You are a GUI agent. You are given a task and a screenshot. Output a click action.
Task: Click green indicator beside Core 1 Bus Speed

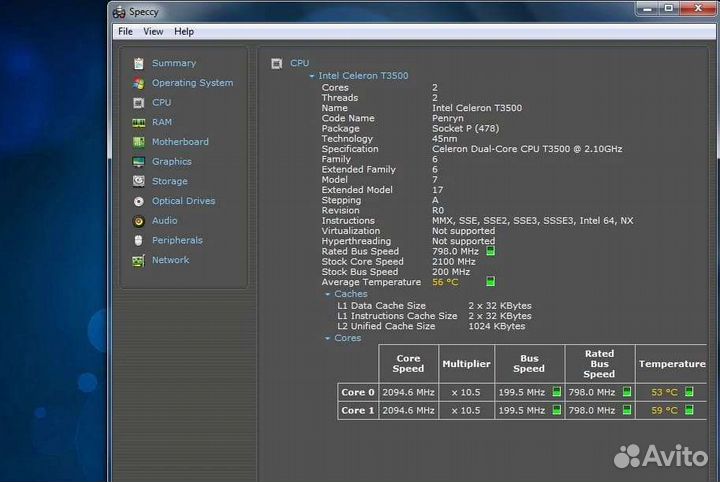(557, 410)
